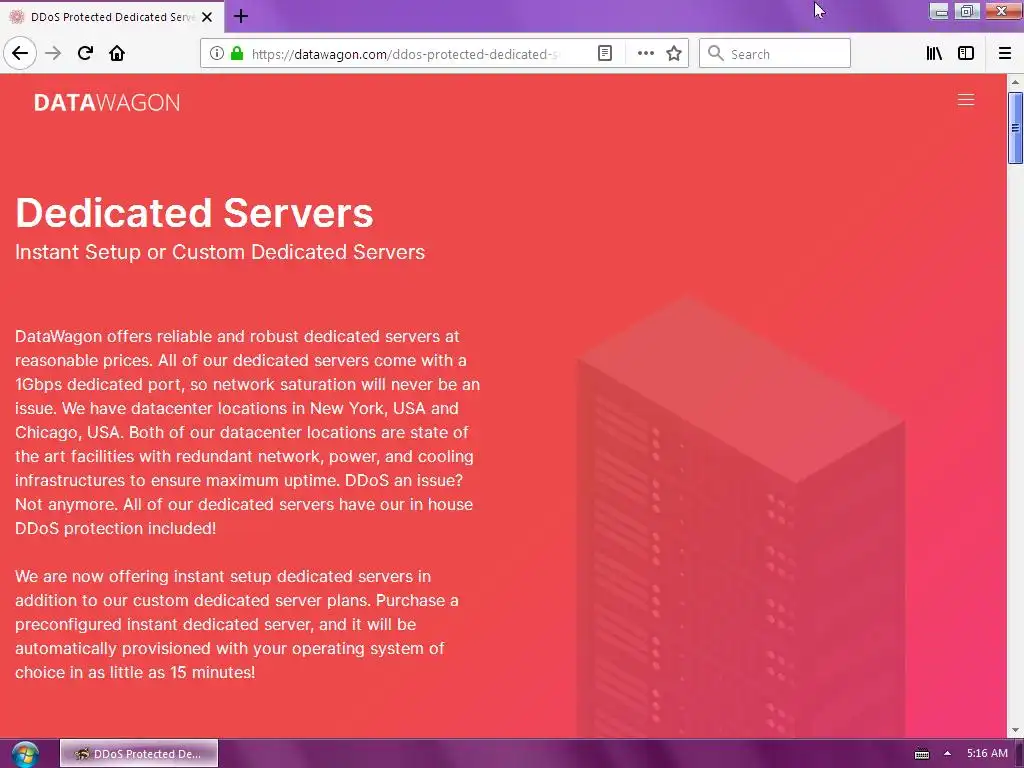Restore down the browser window
Screen dimensions: 1024x768
click(967, 10)
